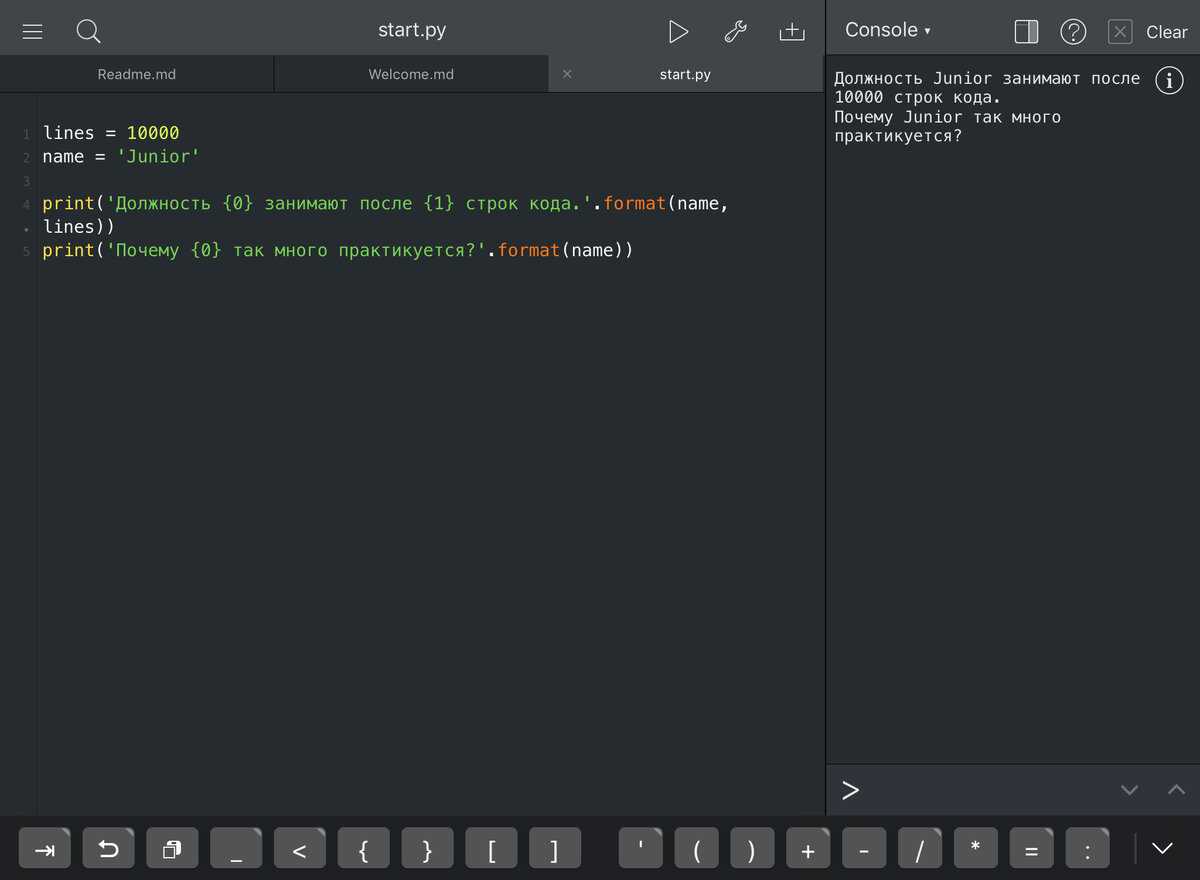
Task: Open the hamburger file browser menu
Action: pyautogui.click(x=32, y=32)
